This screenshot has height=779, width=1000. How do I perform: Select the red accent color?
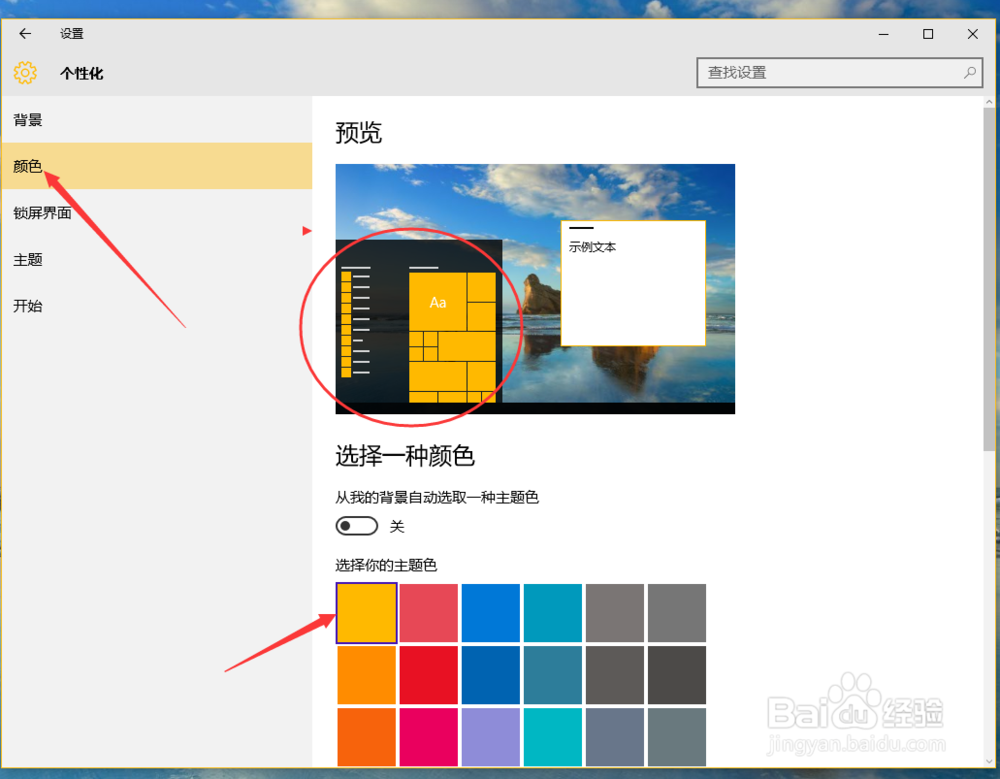coord(428,674)
